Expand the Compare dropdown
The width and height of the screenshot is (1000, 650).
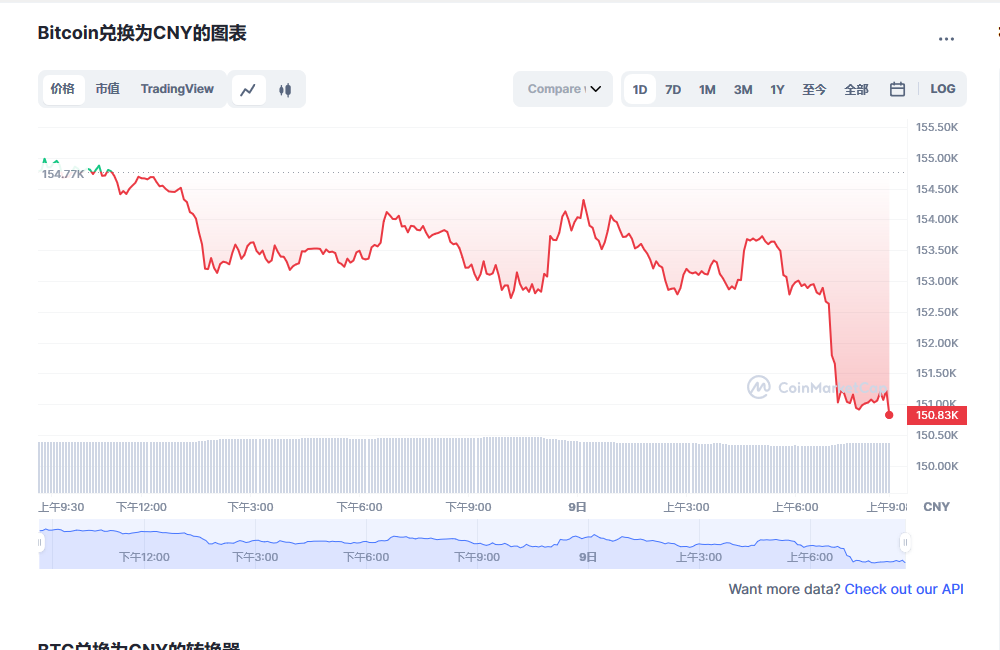(x=563, y=89)
